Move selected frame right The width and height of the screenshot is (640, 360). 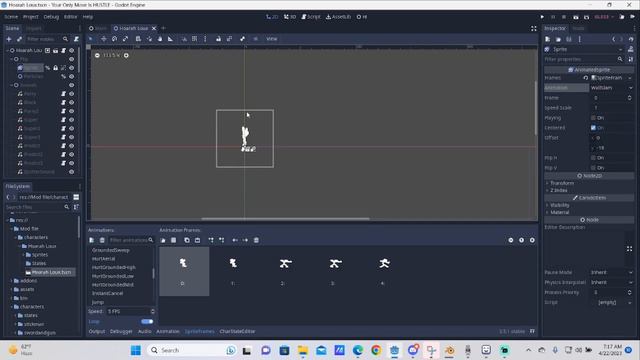pos(245,240)
